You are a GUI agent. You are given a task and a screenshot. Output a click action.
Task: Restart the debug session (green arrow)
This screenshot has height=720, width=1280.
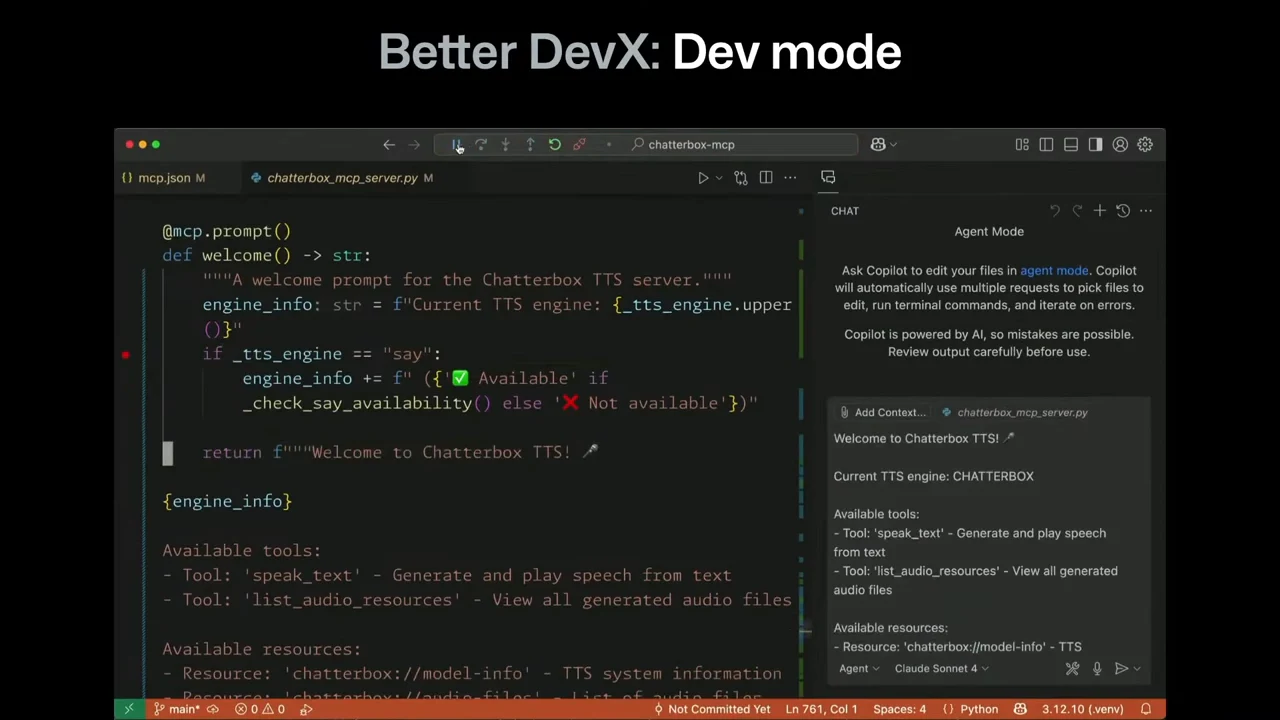(555, 145)
